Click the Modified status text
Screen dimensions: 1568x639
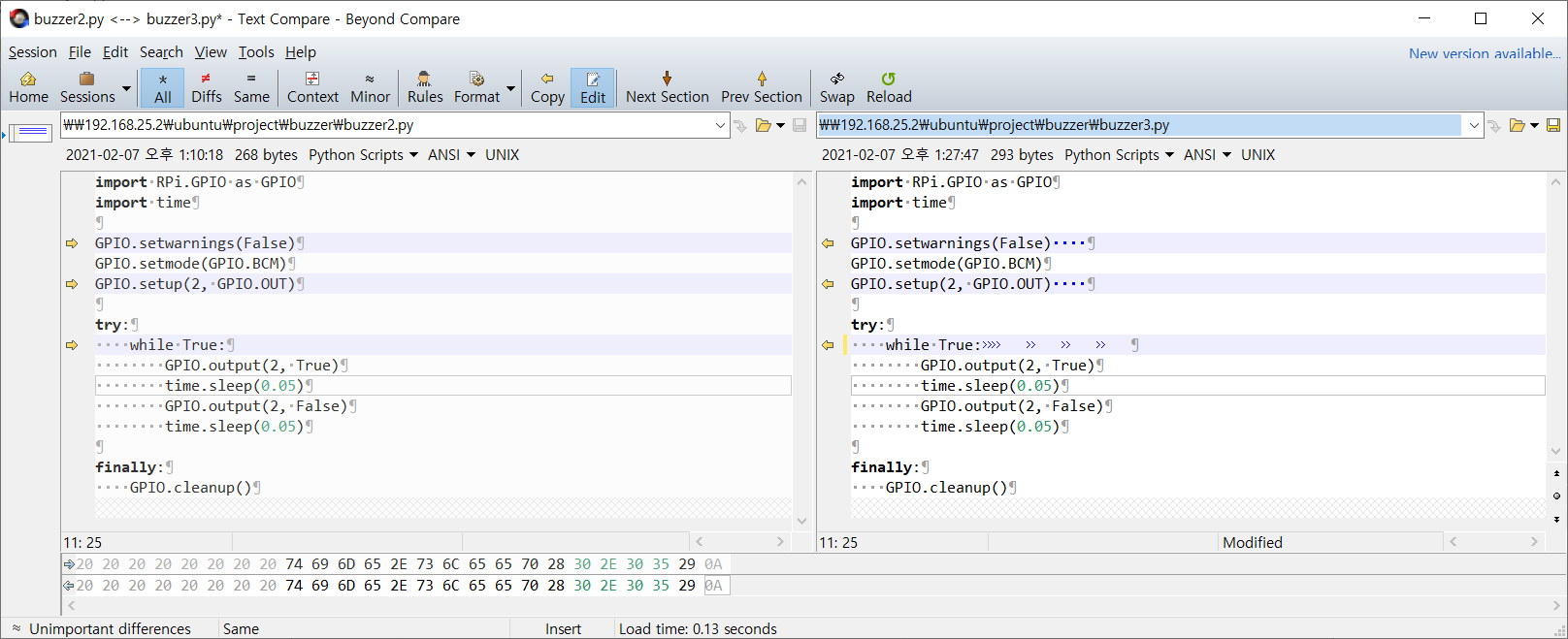pyautogui.click(x=1252, y=543)
